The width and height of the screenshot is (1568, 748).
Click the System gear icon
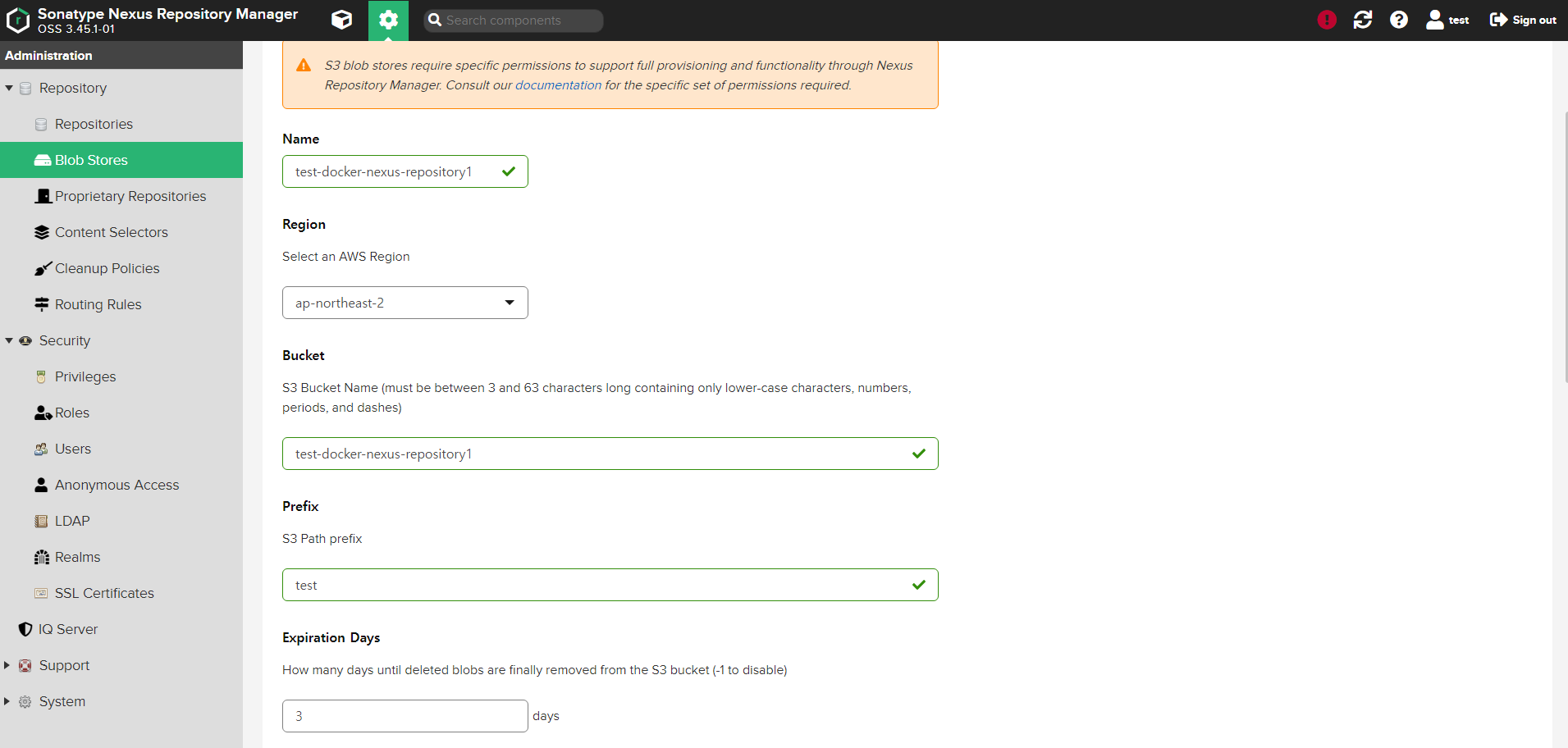tap(25, 701)
